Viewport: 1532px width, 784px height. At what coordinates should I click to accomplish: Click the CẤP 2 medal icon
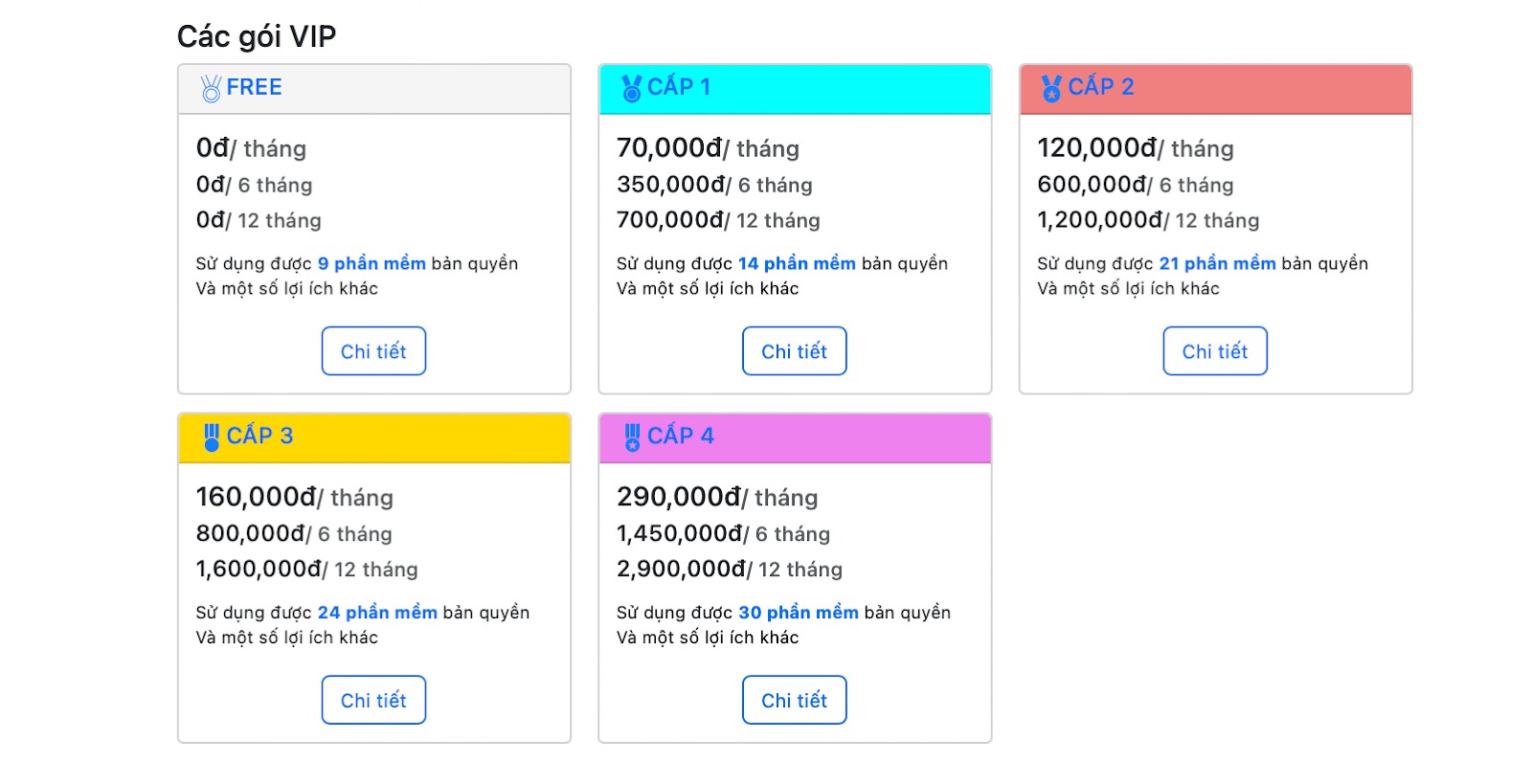pos(1051,86)
